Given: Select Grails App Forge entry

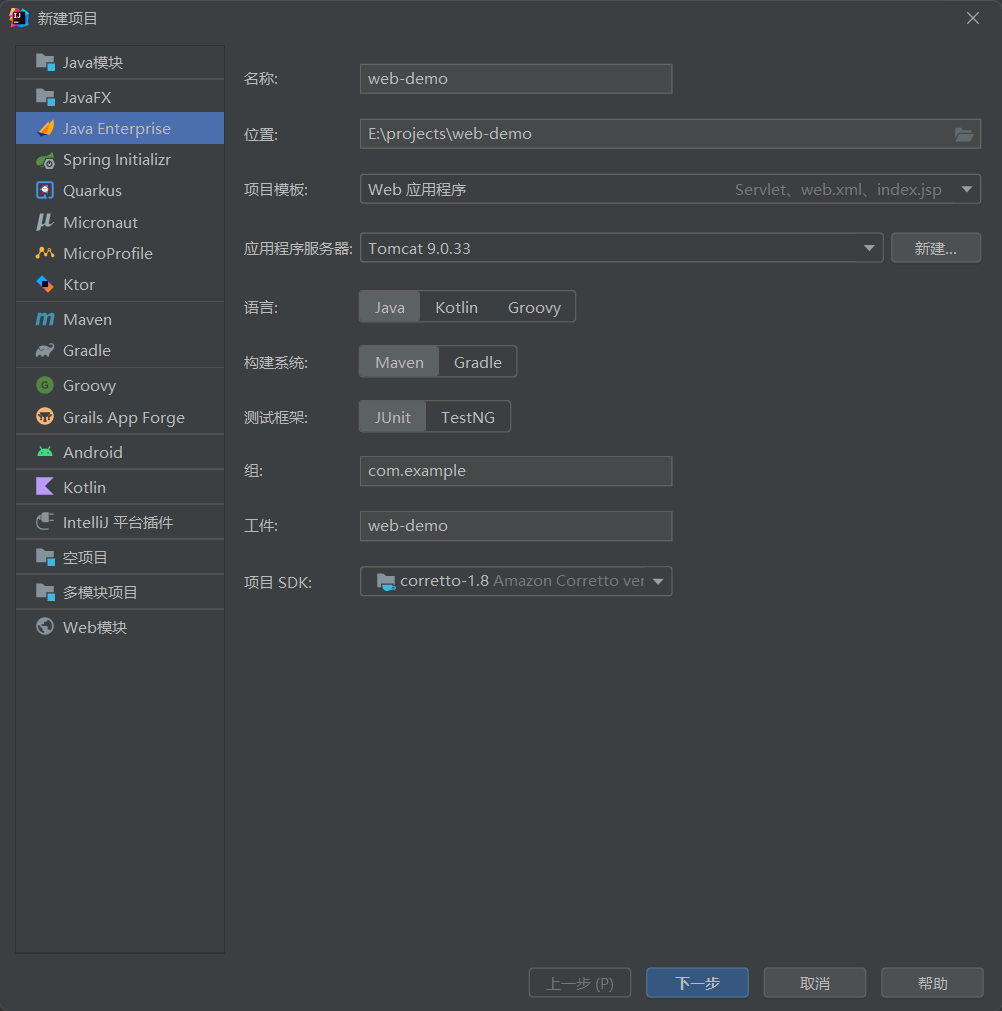Looking at the screenshot, I should pos(120,417).
